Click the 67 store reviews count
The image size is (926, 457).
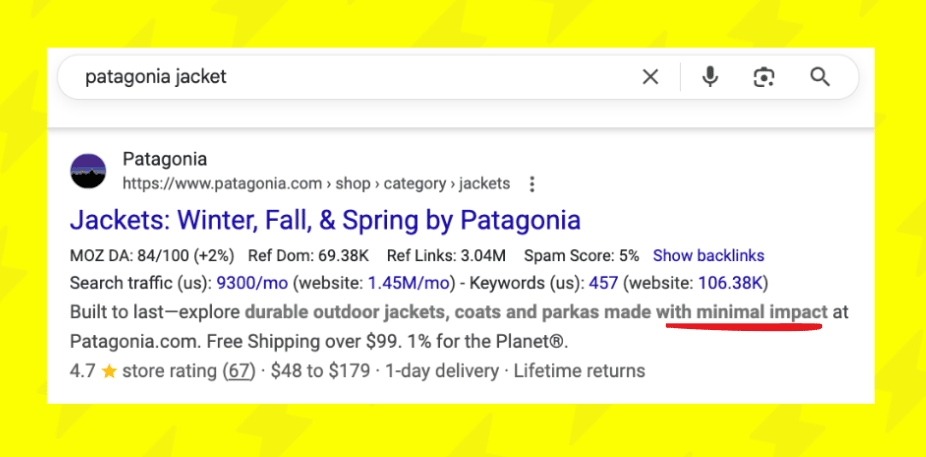[x=237, y=371]
